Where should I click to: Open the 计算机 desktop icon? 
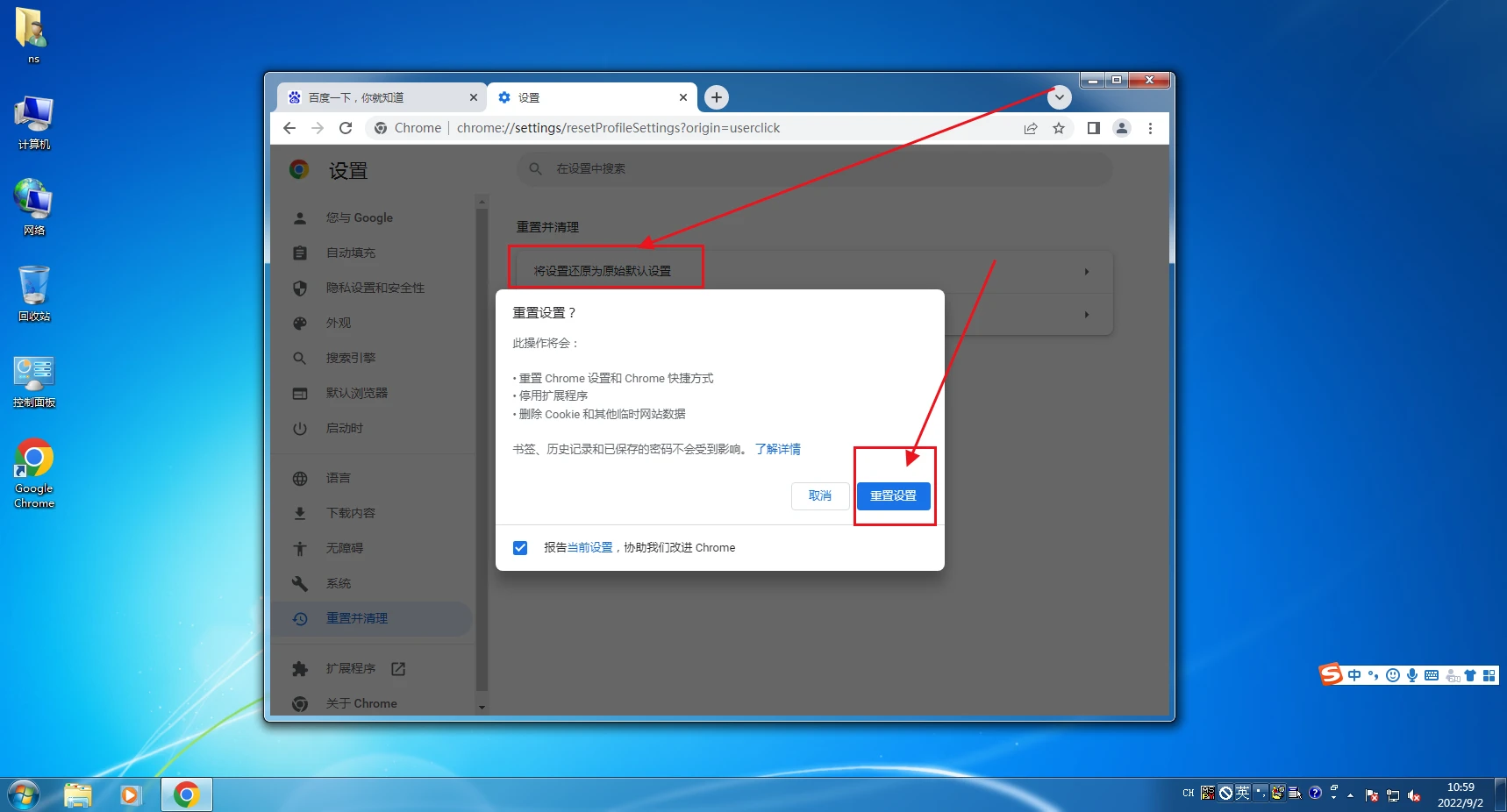(x=33, y=123)
